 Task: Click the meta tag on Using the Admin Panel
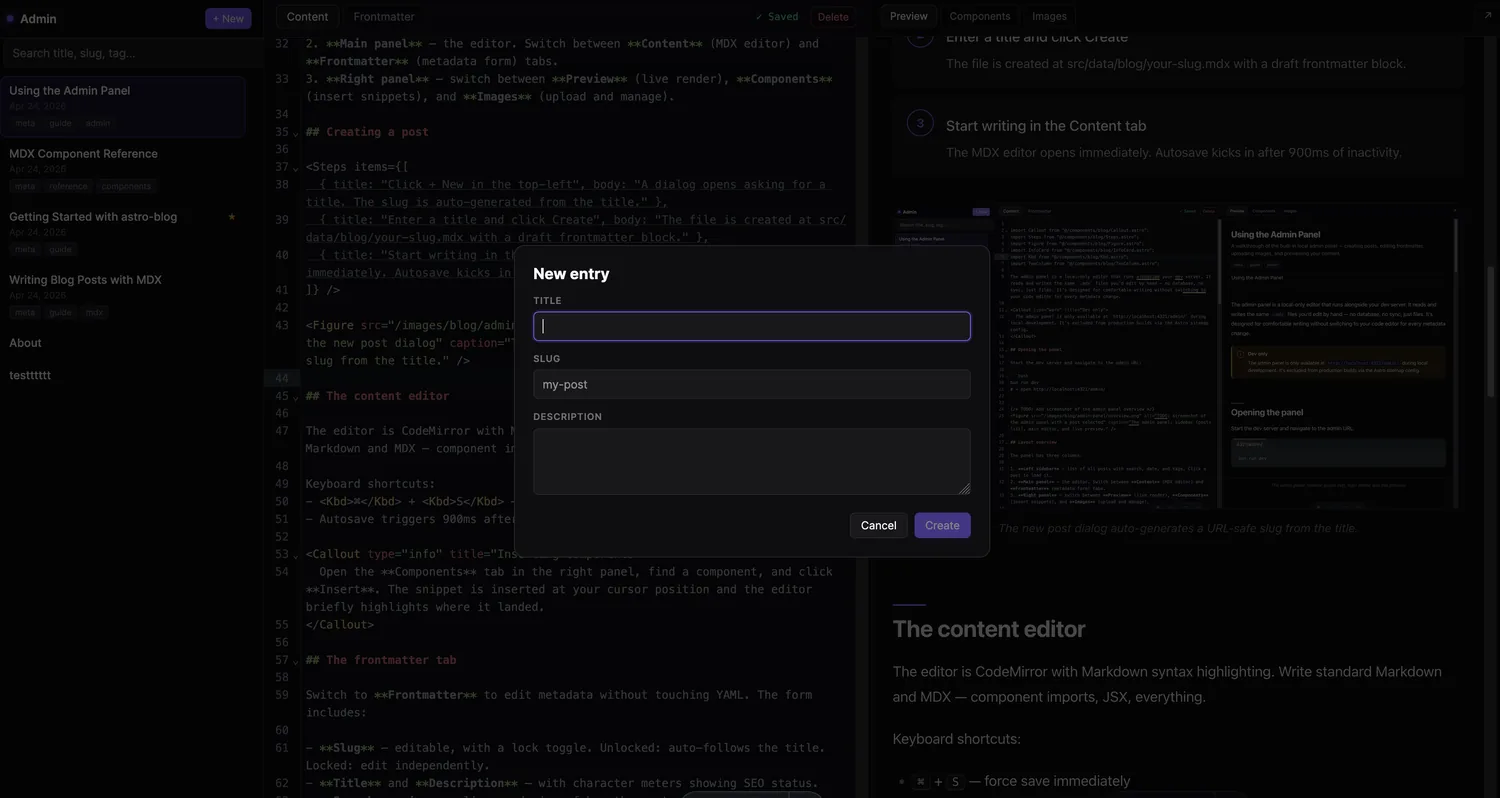tap(24, 123)
